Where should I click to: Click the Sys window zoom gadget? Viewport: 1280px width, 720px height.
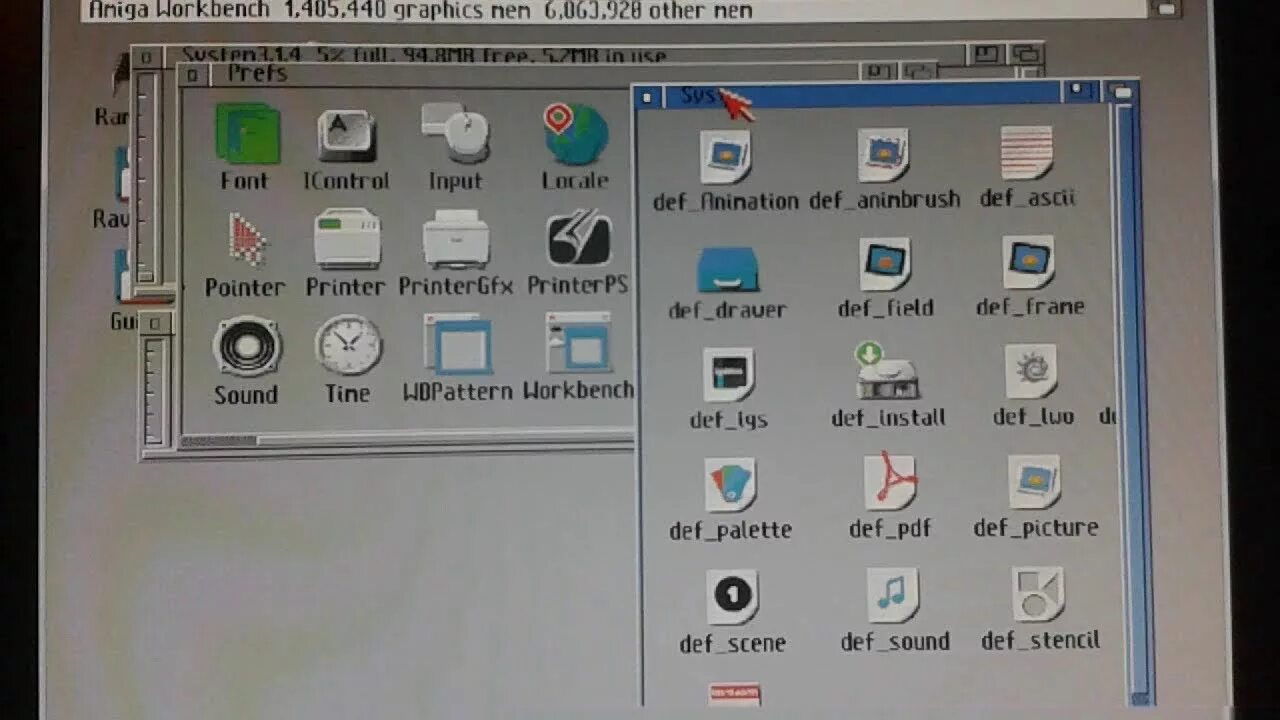coord(1080,92)
